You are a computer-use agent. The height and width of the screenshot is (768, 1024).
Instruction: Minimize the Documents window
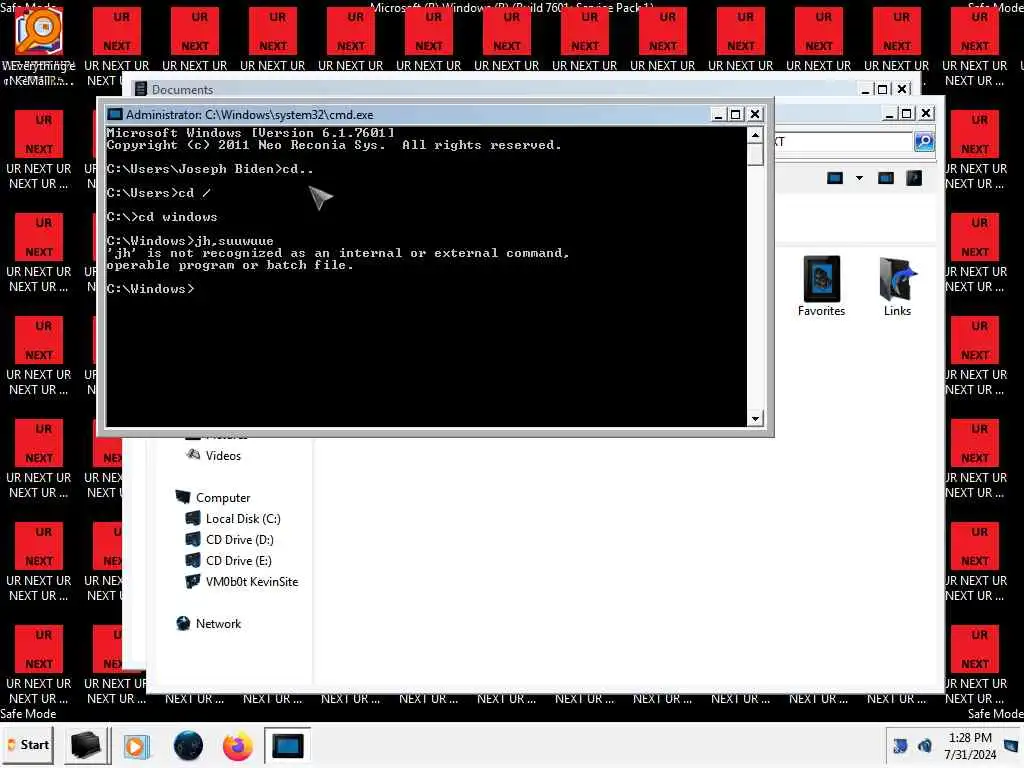tap(865, 89)
